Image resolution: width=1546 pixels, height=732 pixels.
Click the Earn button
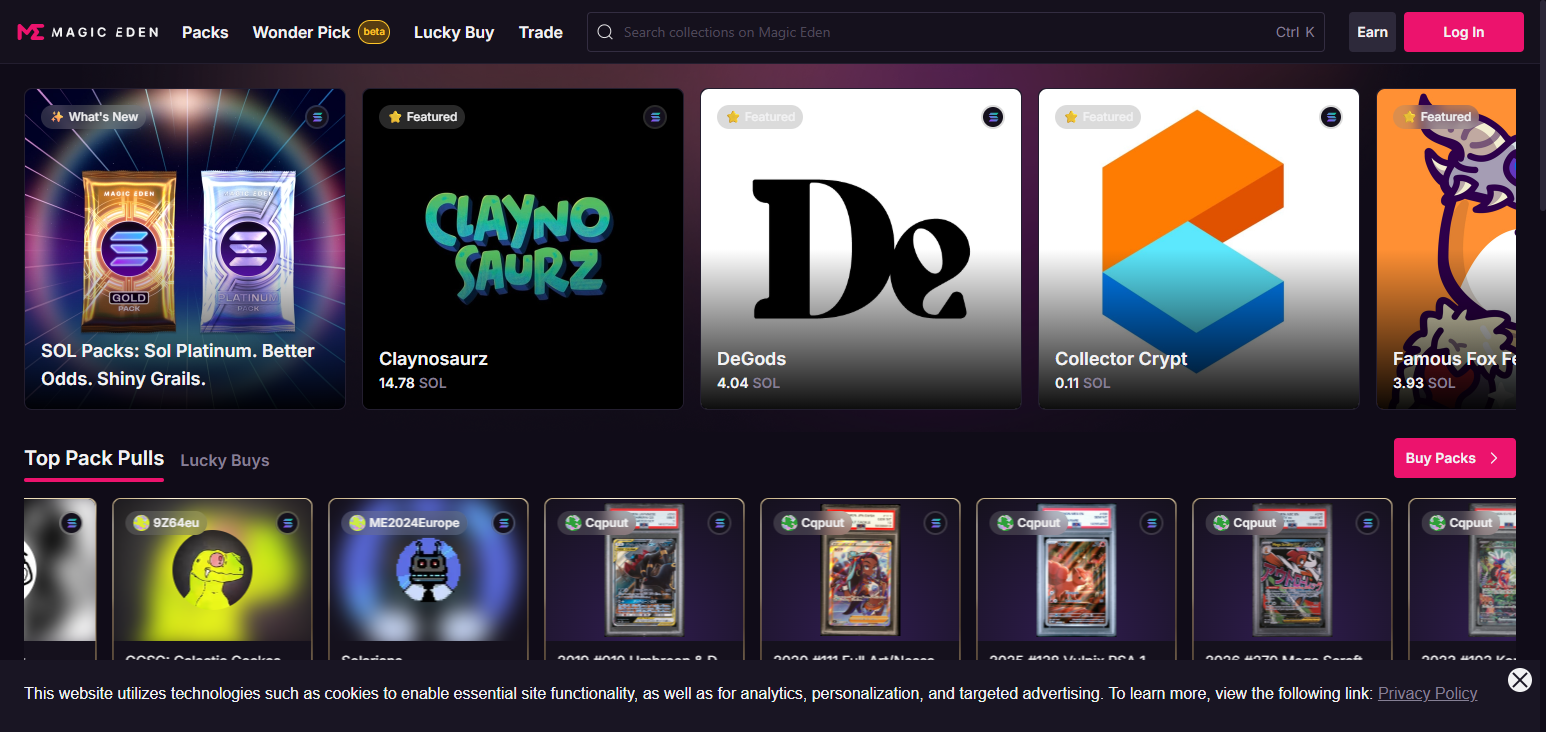1372,32
